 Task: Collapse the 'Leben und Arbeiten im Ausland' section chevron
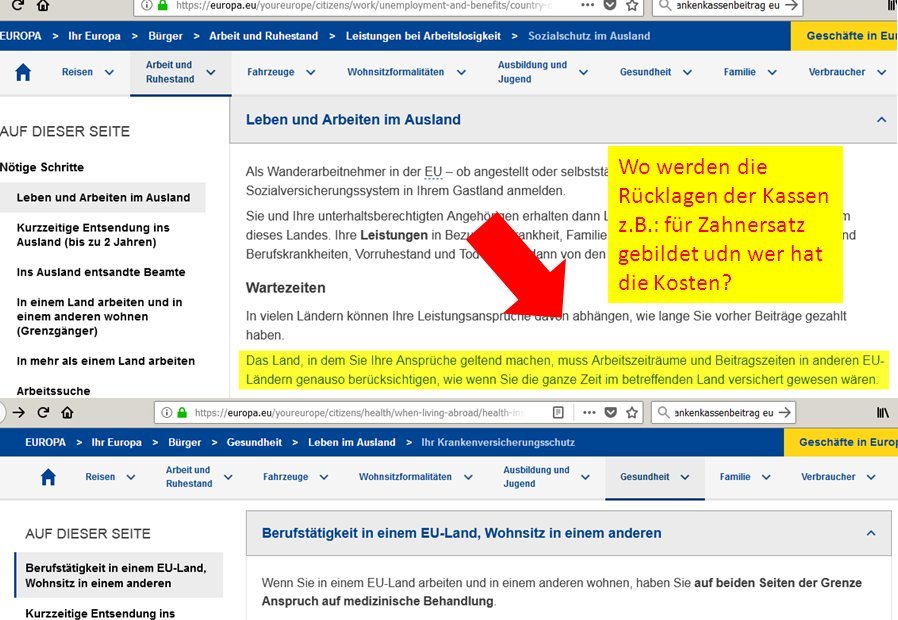(881, 120)
